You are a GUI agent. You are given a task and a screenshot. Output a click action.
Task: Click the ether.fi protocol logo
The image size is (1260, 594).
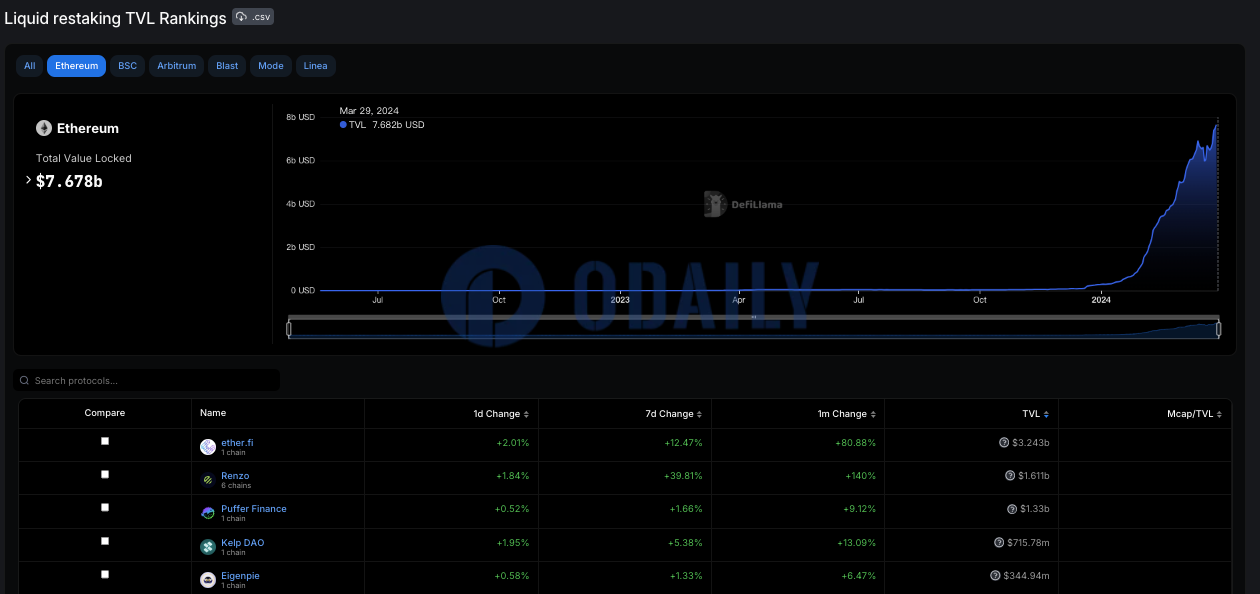coord(208,447)
